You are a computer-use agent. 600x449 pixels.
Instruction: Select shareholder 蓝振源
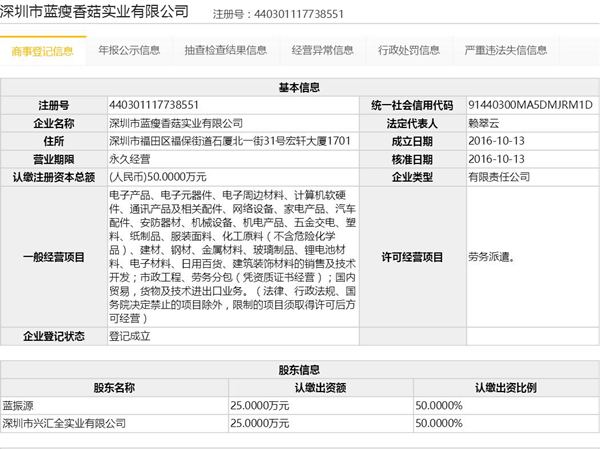pos(18,406)
